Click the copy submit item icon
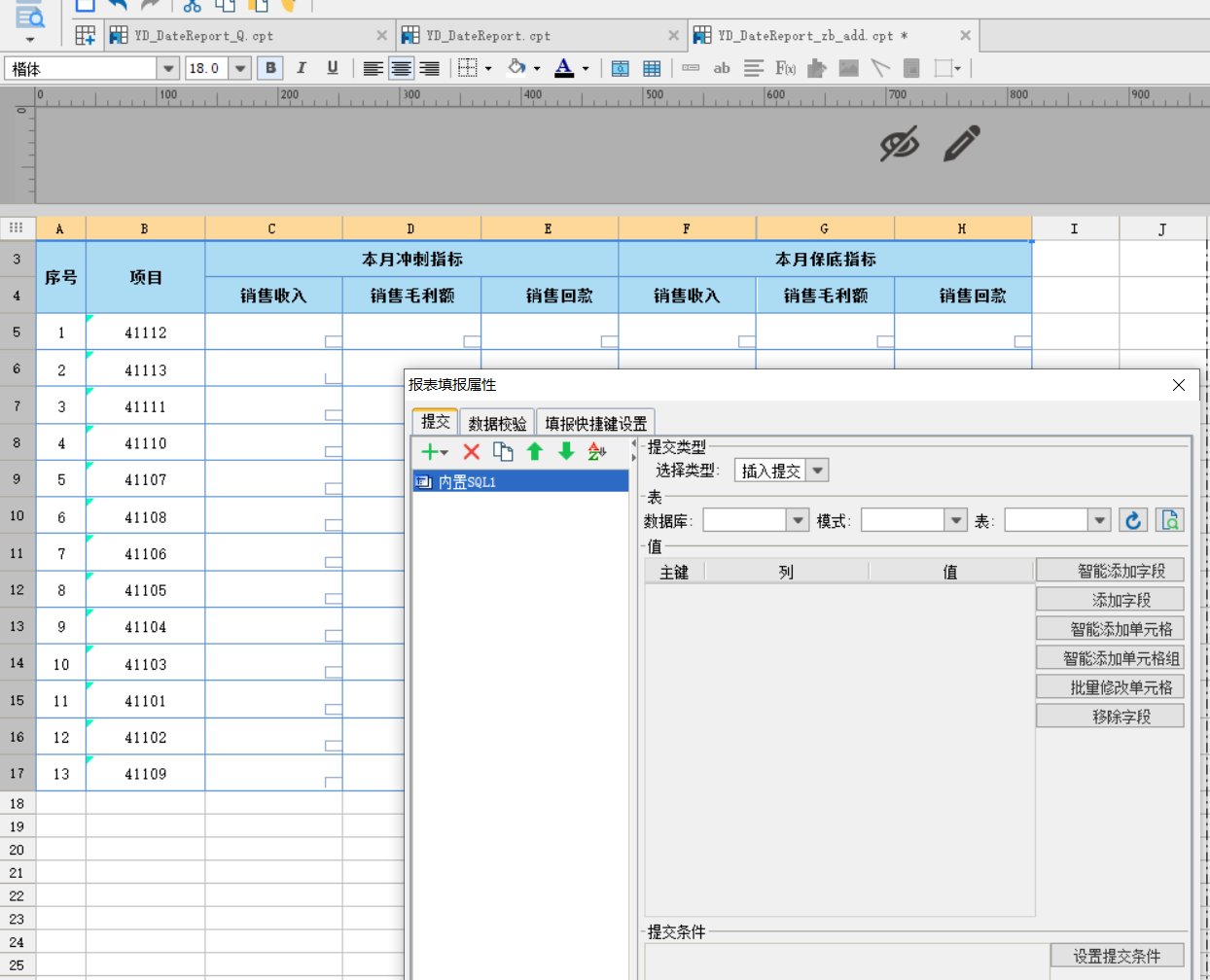The height and width of the screenshot is (980, 1210). (x=503, y=452)
